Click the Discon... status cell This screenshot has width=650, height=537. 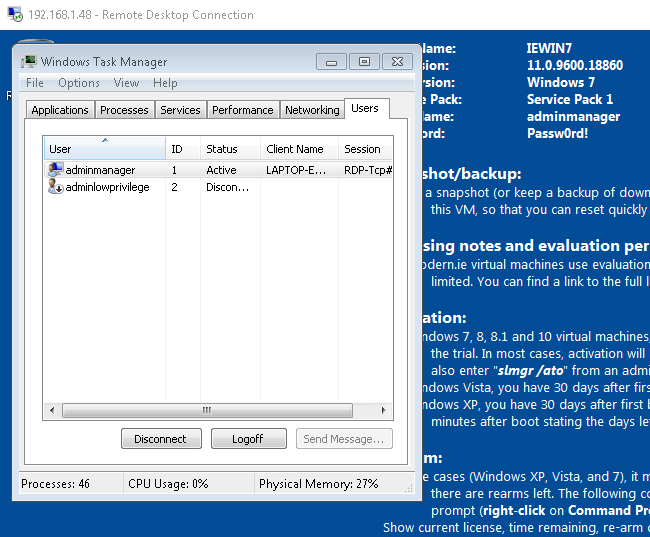point(228,187)
